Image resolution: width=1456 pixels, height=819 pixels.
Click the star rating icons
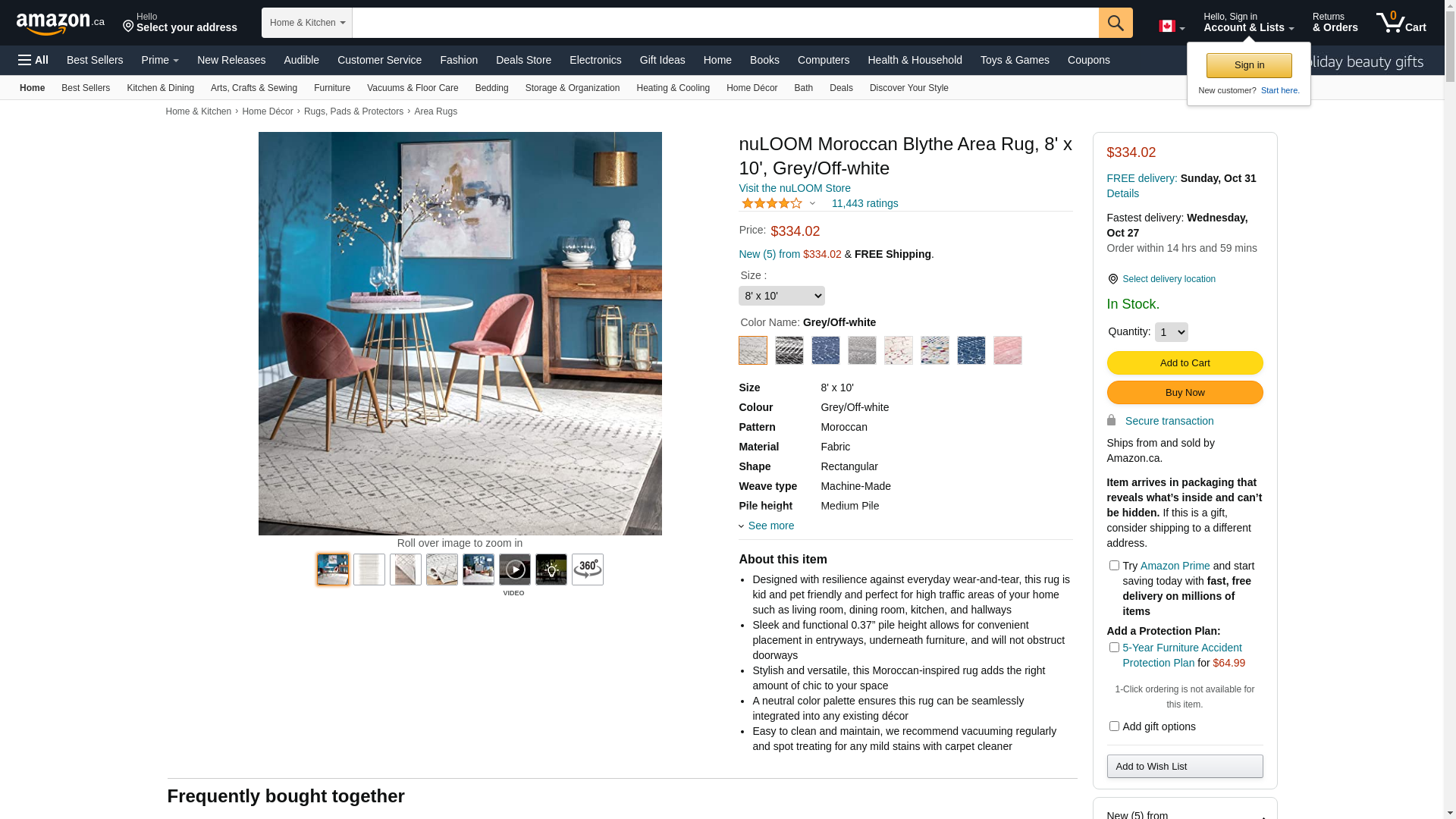click(772, 203)
